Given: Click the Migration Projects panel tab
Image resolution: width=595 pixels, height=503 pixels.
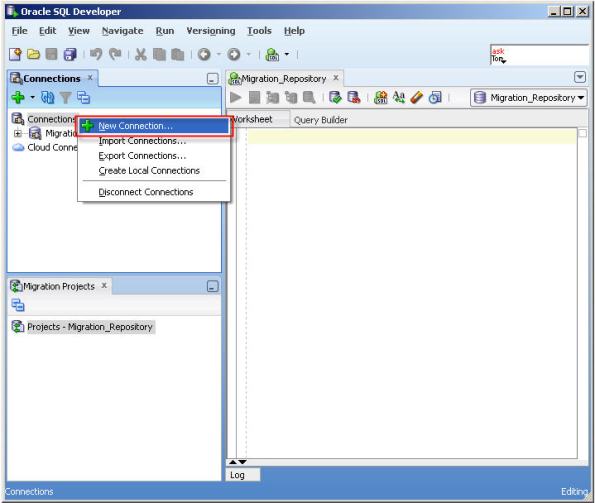Looking at the screenshot, I should [x=58, y=286].
